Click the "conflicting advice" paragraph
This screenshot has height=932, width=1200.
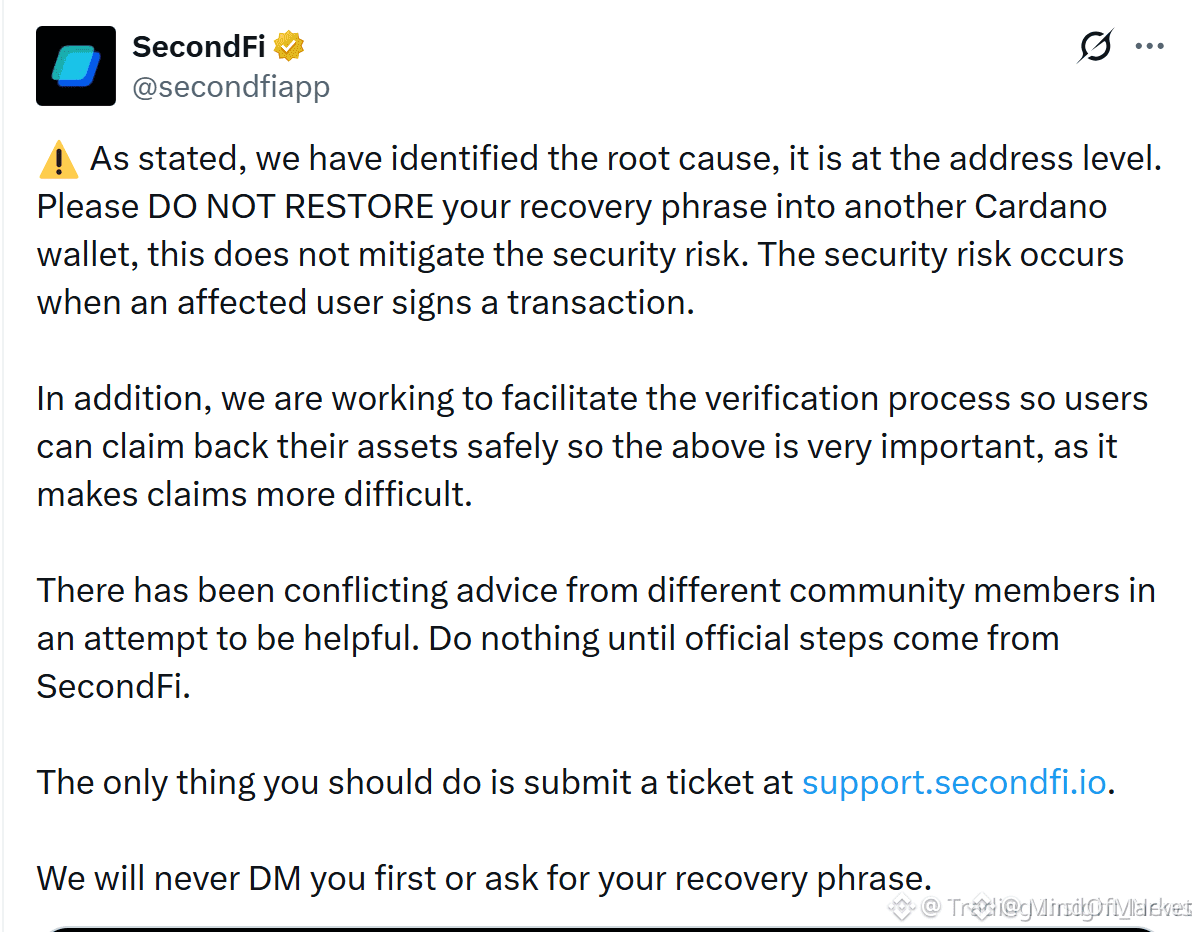pyautogui.click(x=596, y=638)
